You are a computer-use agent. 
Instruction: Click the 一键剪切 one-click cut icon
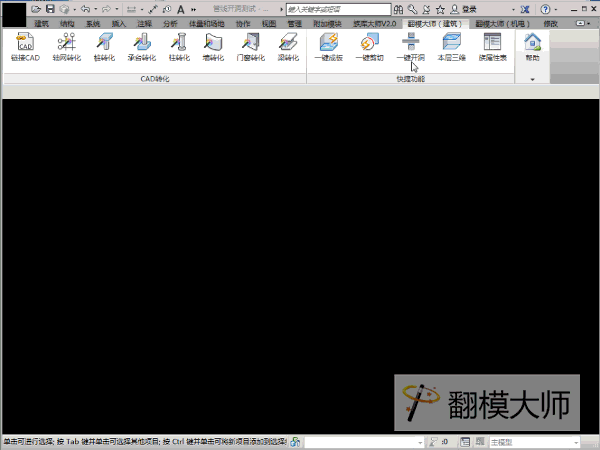click(x=370, y=46)
